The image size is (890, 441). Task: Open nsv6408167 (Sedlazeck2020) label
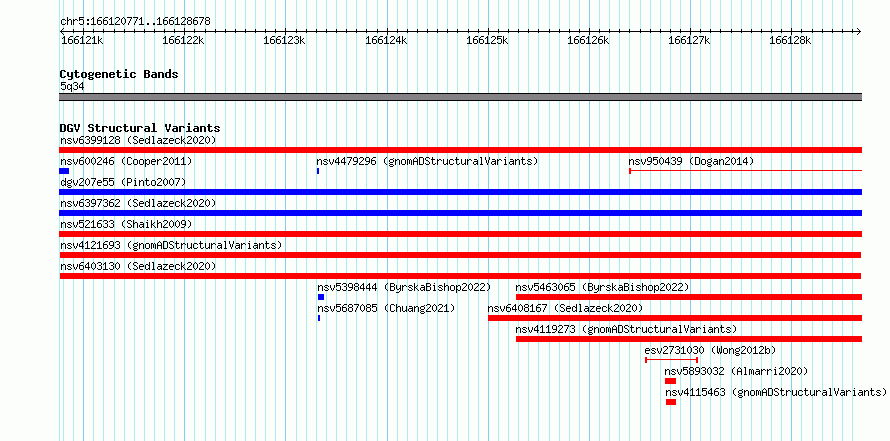tap(565, 308)
